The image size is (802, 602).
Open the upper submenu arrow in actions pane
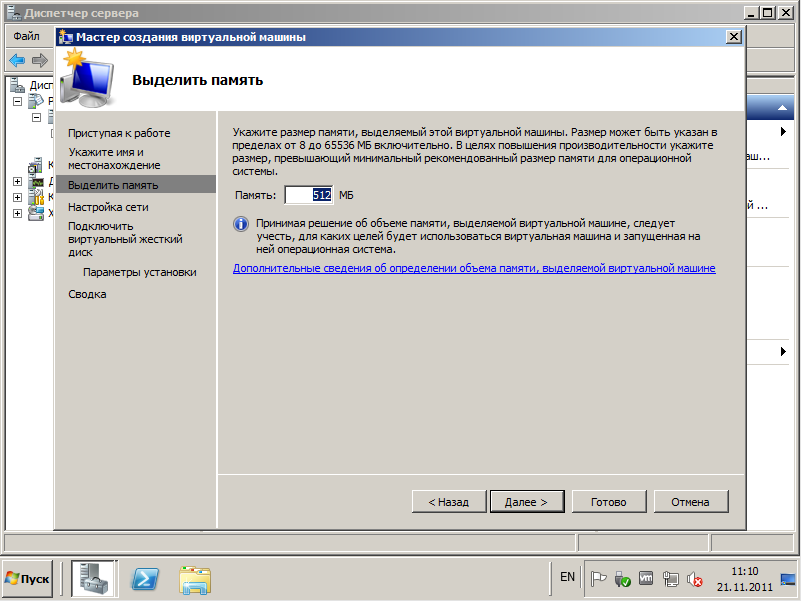(783, 131)
